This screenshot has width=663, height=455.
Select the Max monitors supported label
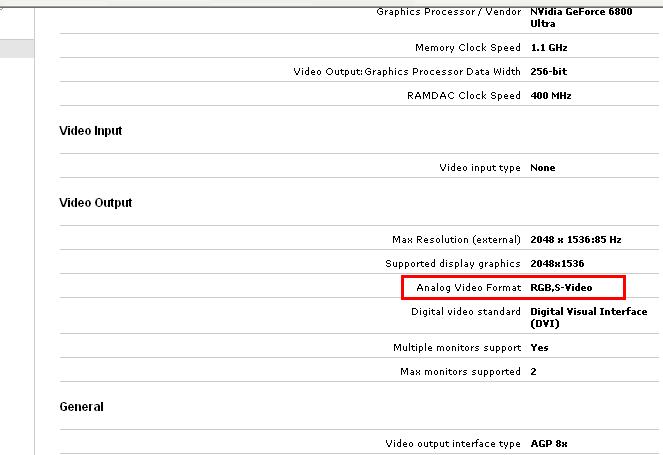pyautogui.click(x=460, y=372)
